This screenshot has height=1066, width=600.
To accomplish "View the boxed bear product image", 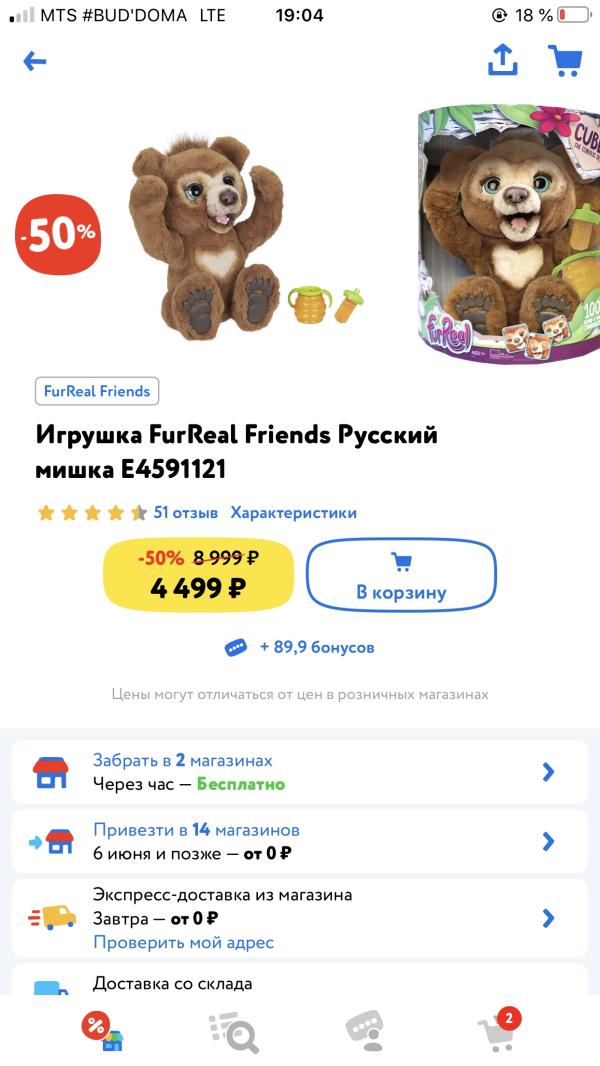I will pyautogui.click(x=510, y=235).
